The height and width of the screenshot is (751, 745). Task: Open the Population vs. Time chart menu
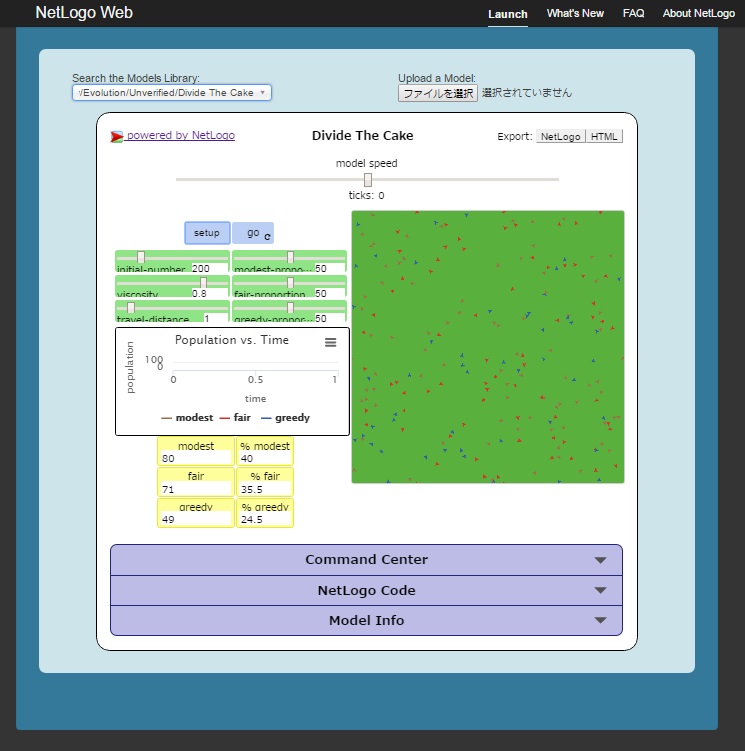point(331,342)
